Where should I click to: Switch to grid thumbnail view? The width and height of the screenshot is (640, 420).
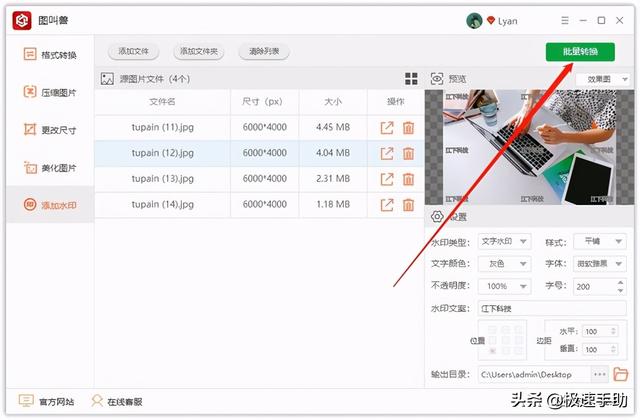coord(411,79)
